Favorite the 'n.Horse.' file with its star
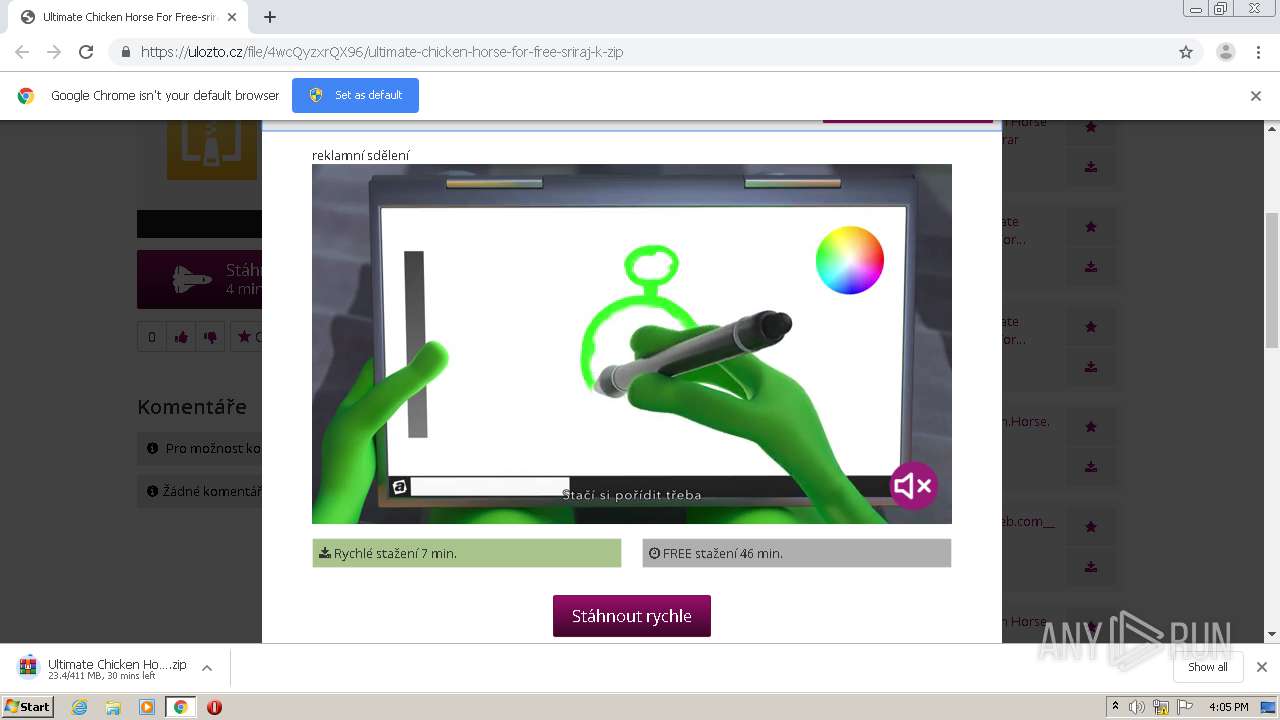This screenshot has height=720, width=1280. (x=1091, y=427)
